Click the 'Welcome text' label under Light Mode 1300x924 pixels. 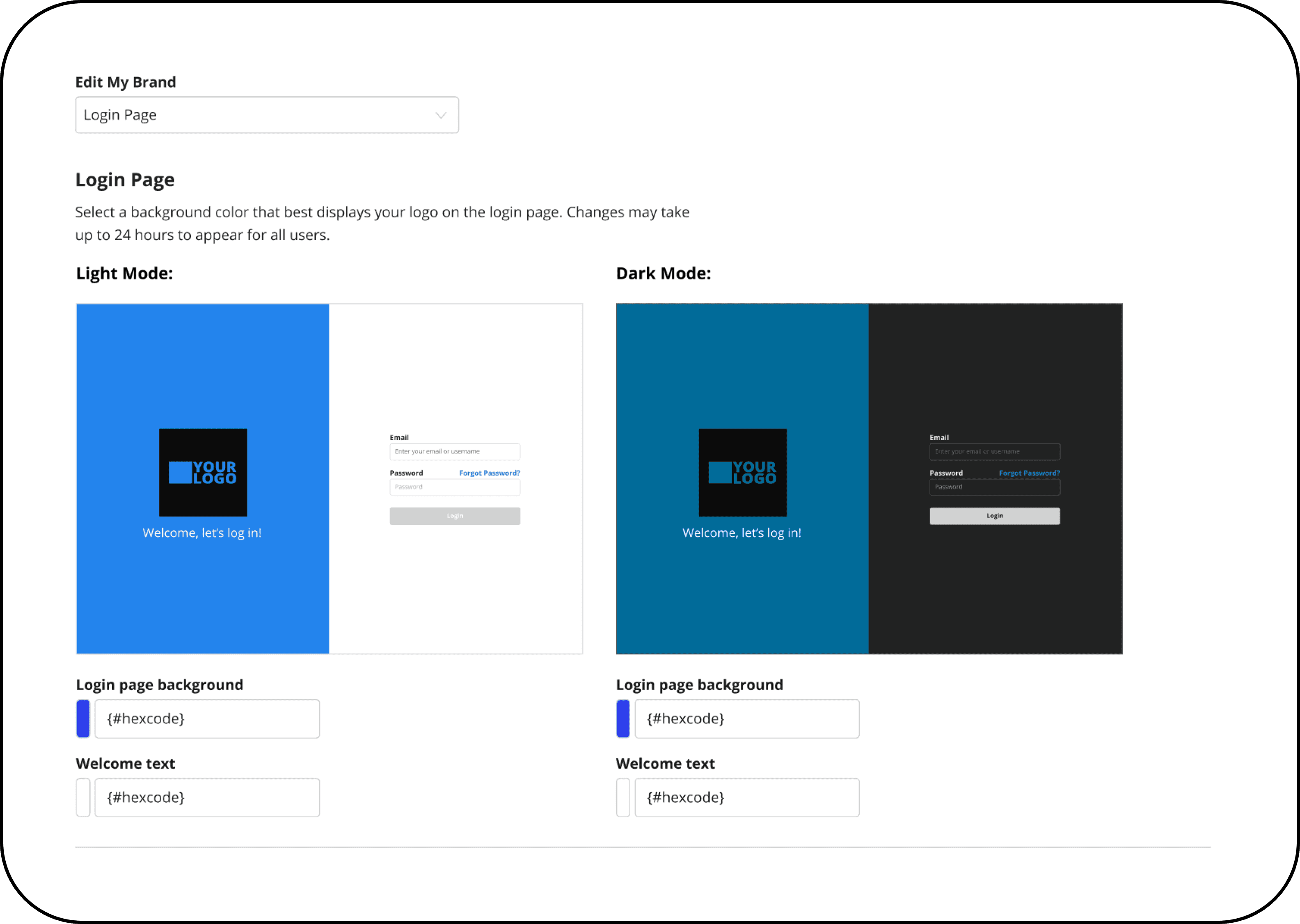[126, 764]
